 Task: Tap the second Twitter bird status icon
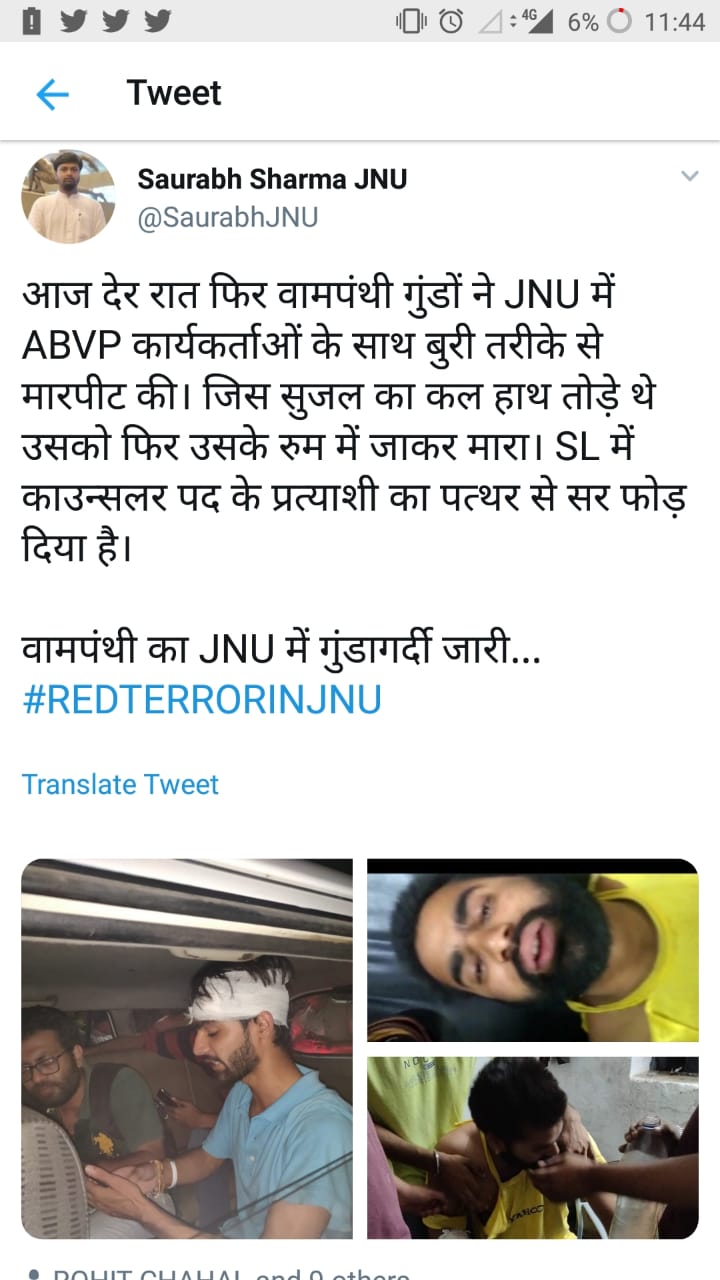click(114, 21)
